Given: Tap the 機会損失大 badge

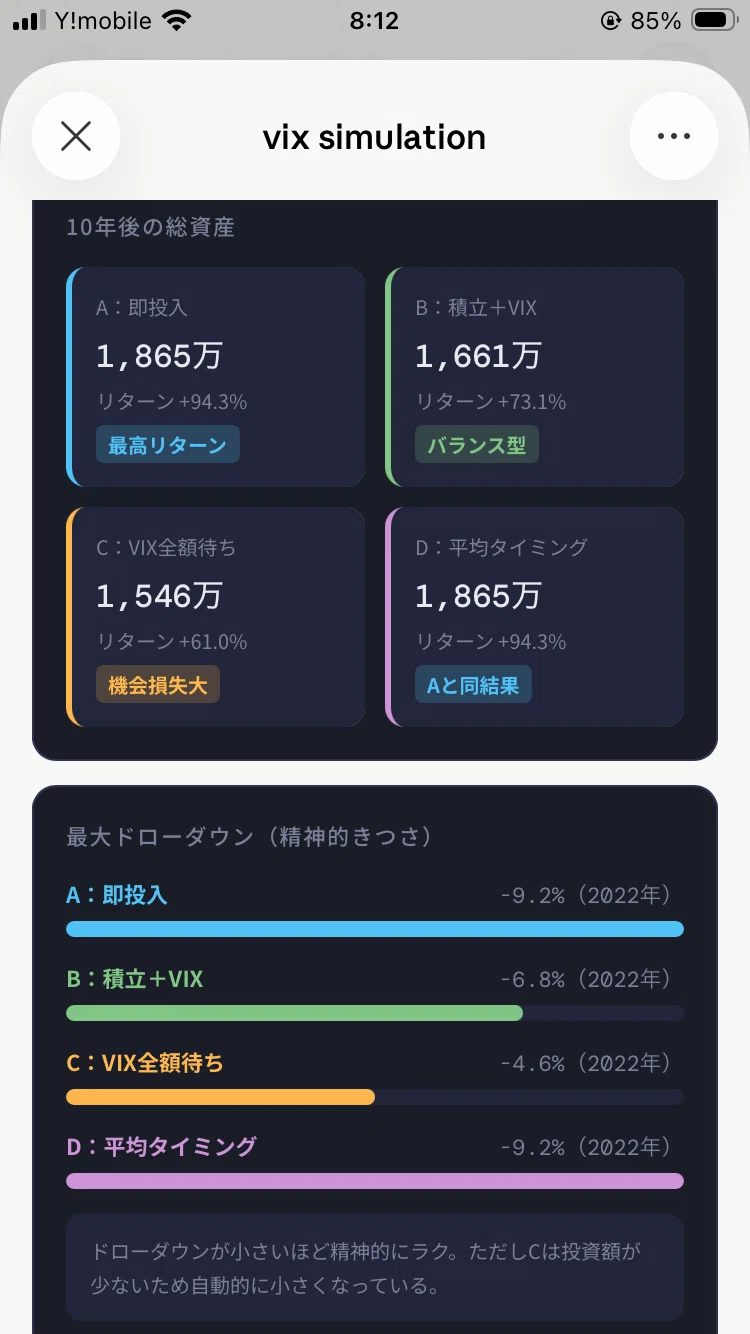Looking at the screenshot, I should [158, 685].
